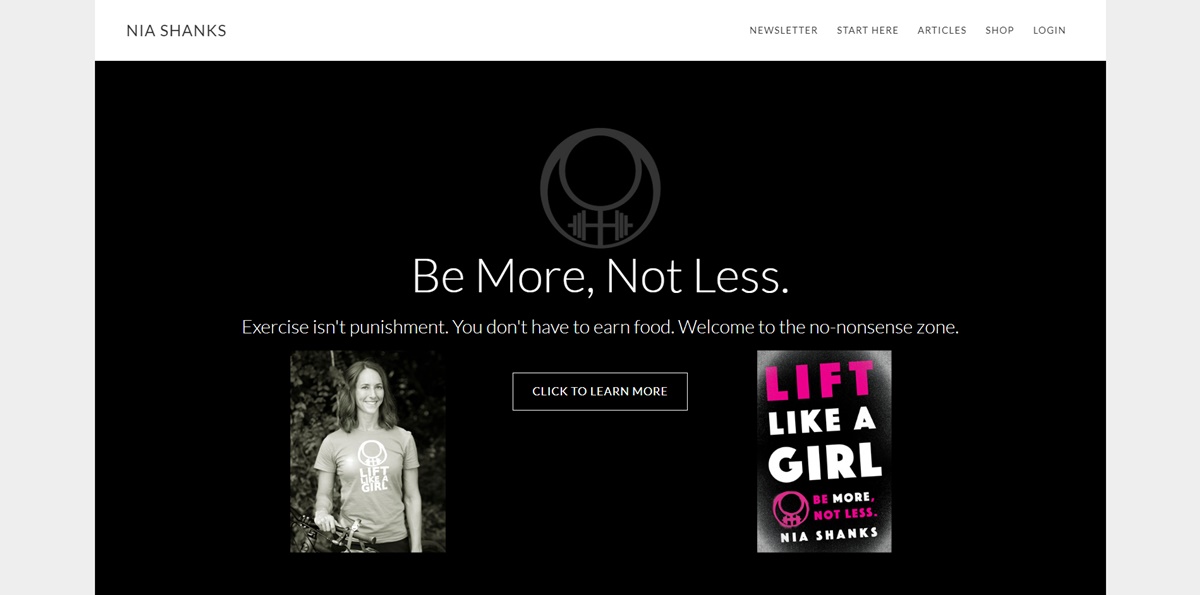Go to the Start Here page

[x=867, y=31]
